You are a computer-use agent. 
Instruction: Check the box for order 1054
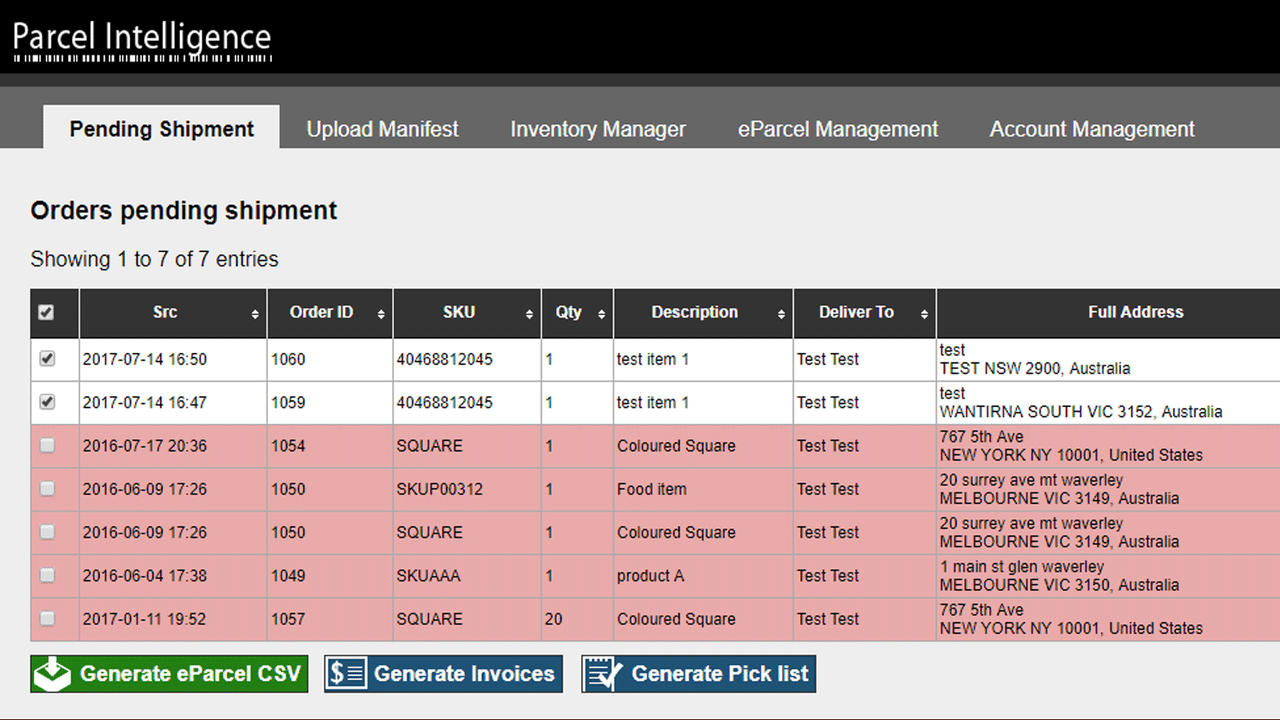coord(47,446)
